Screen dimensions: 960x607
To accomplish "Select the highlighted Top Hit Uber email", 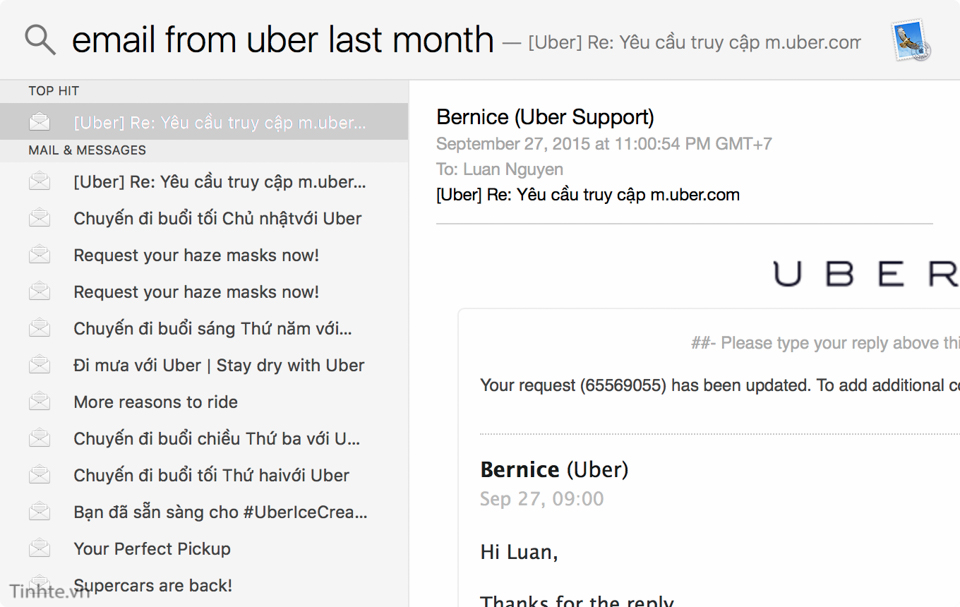I will click(x=204, y=122).
